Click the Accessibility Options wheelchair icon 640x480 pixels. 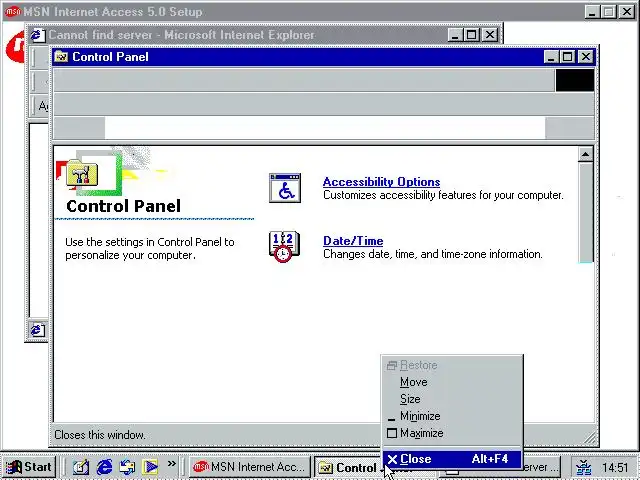(285, 188)
